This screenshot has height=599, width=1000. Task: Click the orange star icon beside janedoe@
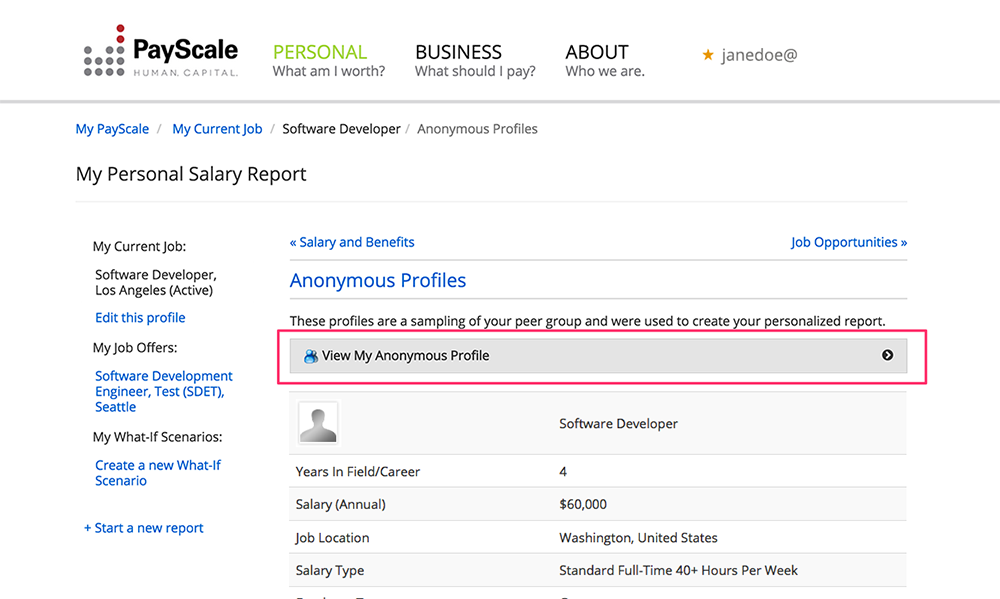click(708, 55)
